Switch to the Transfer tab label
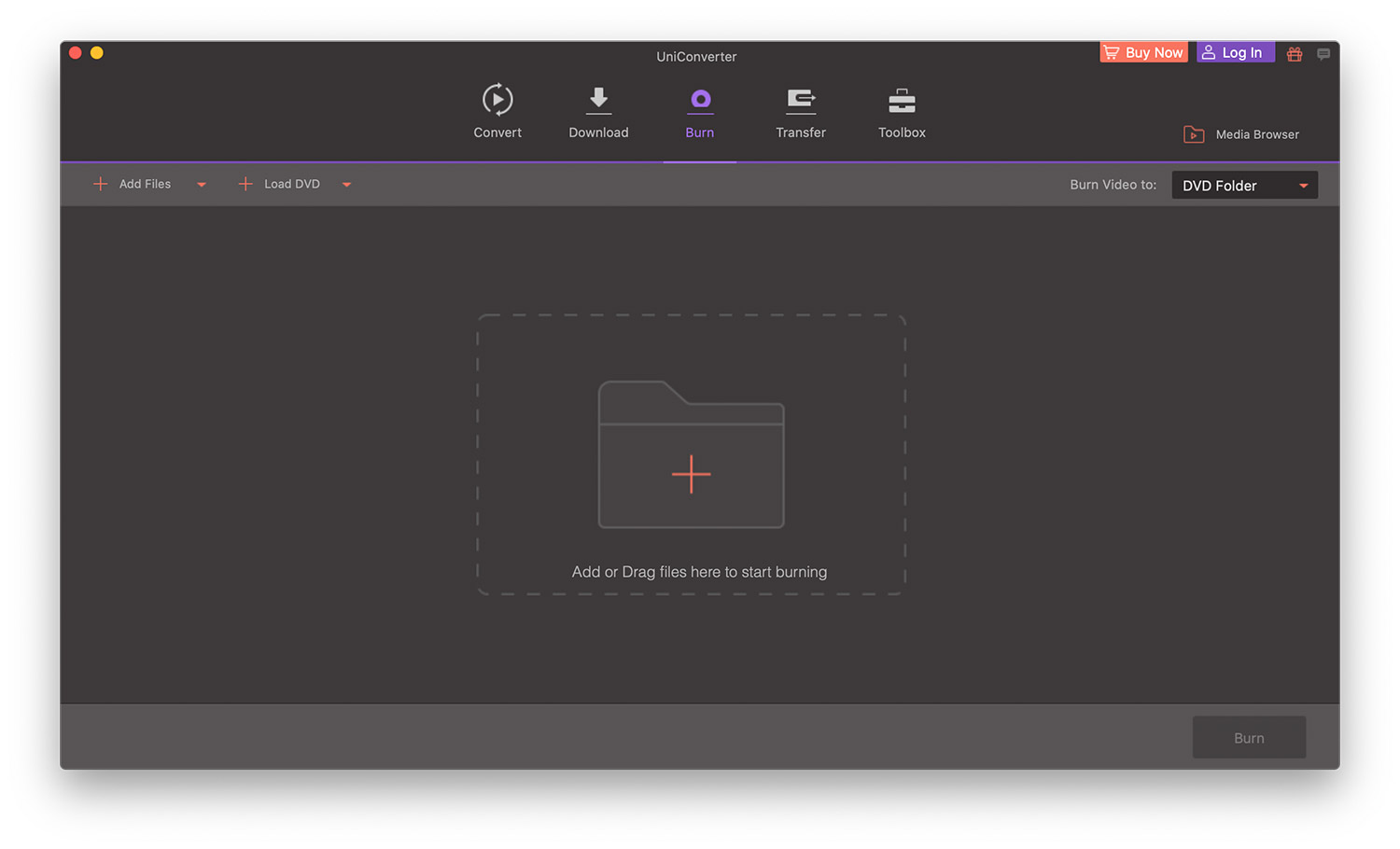This screenshot has height=849, width=1400. (801, 132)
